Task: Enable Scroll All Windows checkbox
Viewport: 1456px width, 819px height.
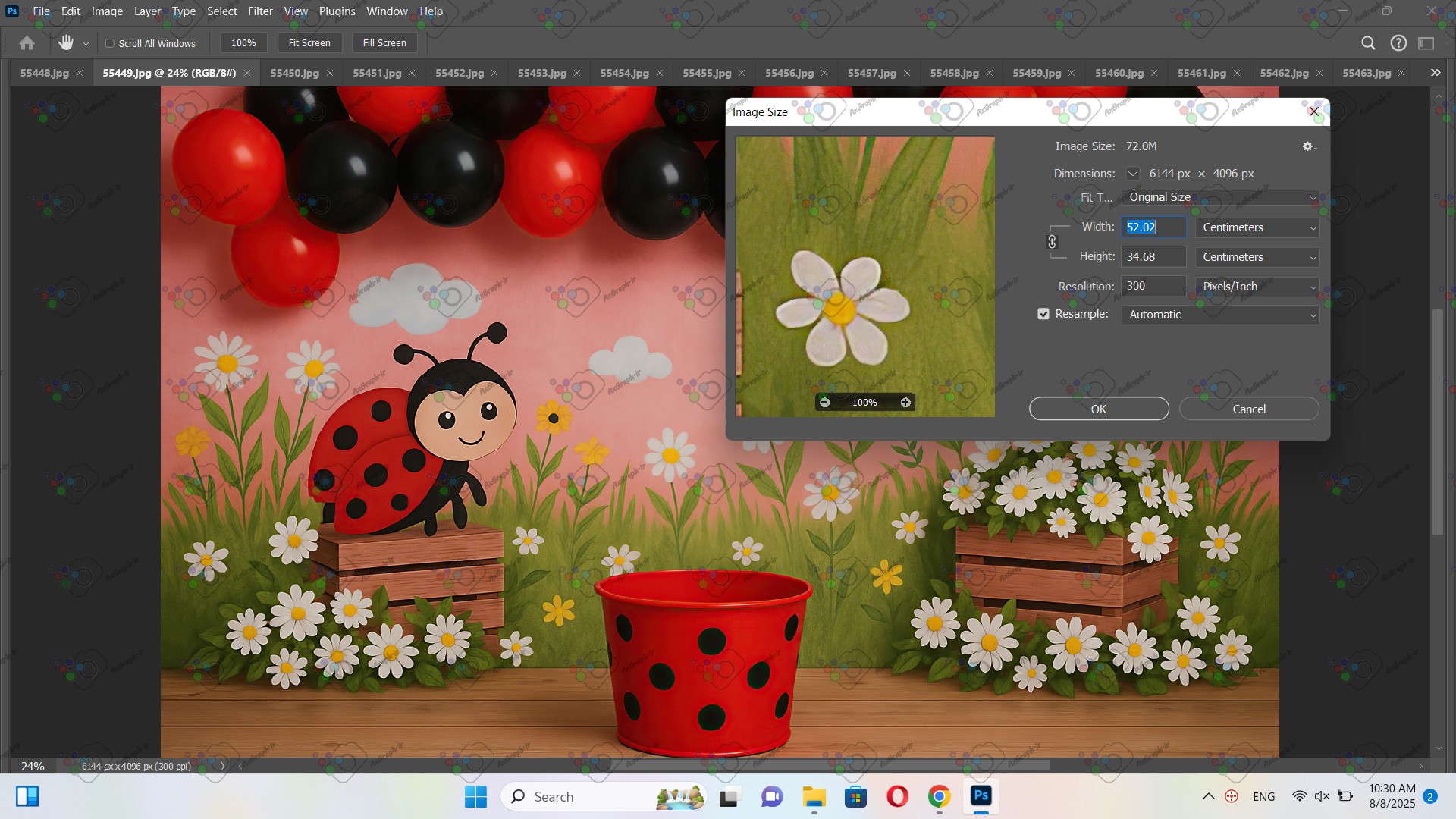Action: 110,43
